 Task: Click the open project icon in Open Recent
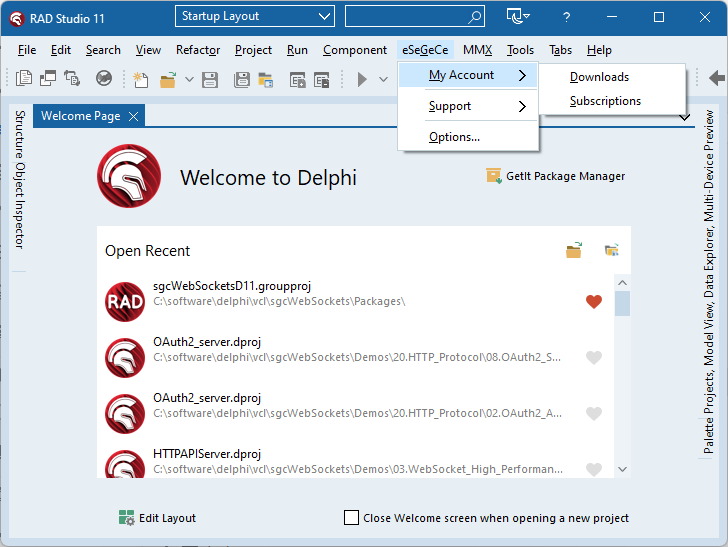(611, 250)
